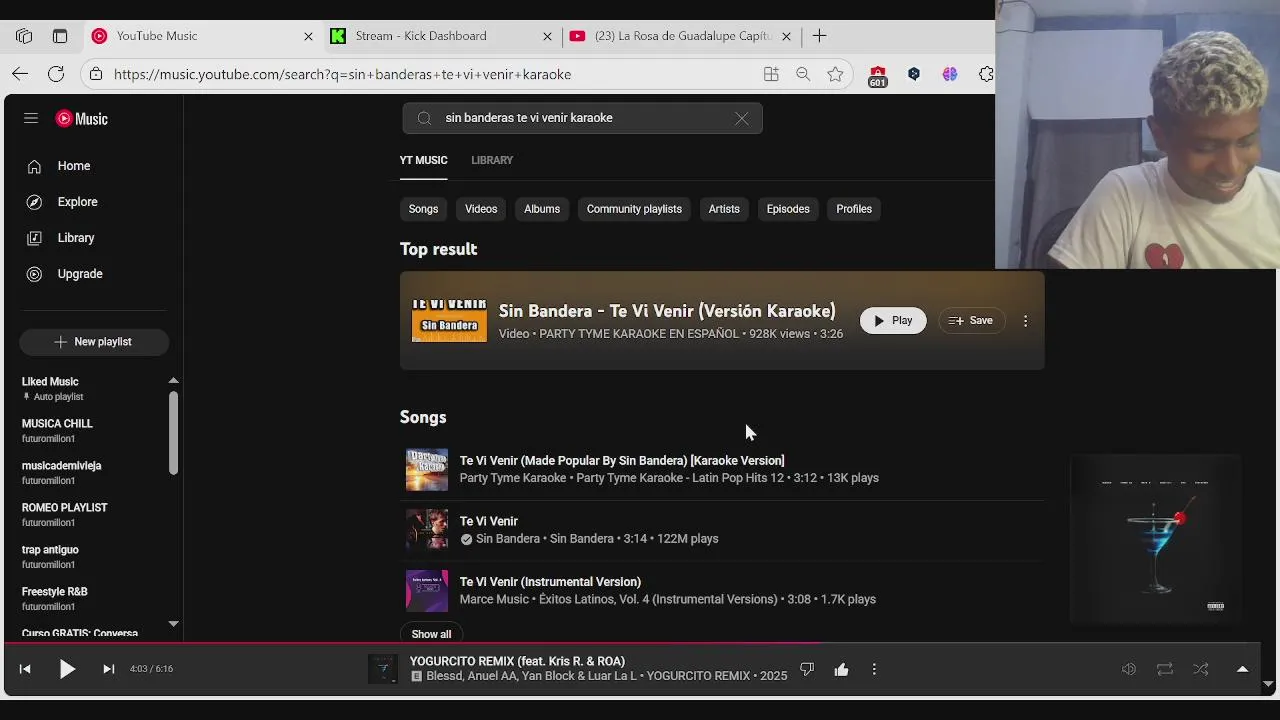Skip to the previous track

coord(25,669)
